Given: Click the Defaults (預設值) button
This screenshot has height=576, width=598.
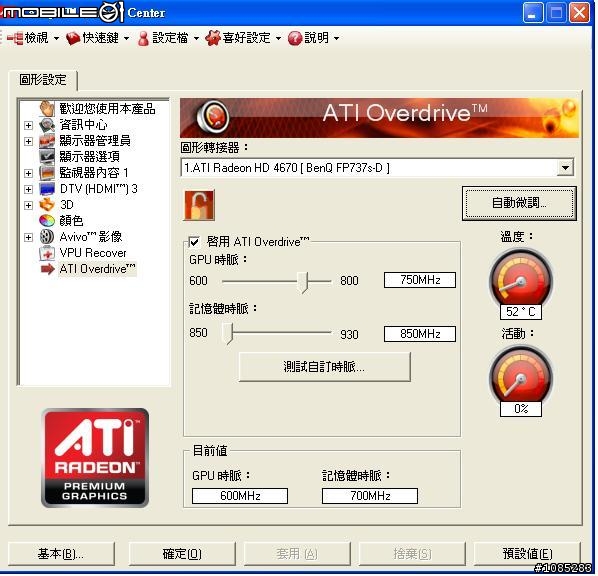Looking at the screenshot, I should tap(527, 554).
